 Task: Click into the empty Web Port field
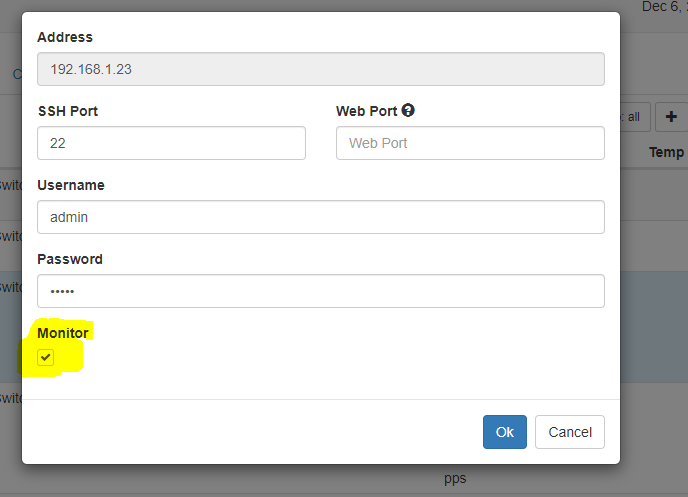pos(470,143)
